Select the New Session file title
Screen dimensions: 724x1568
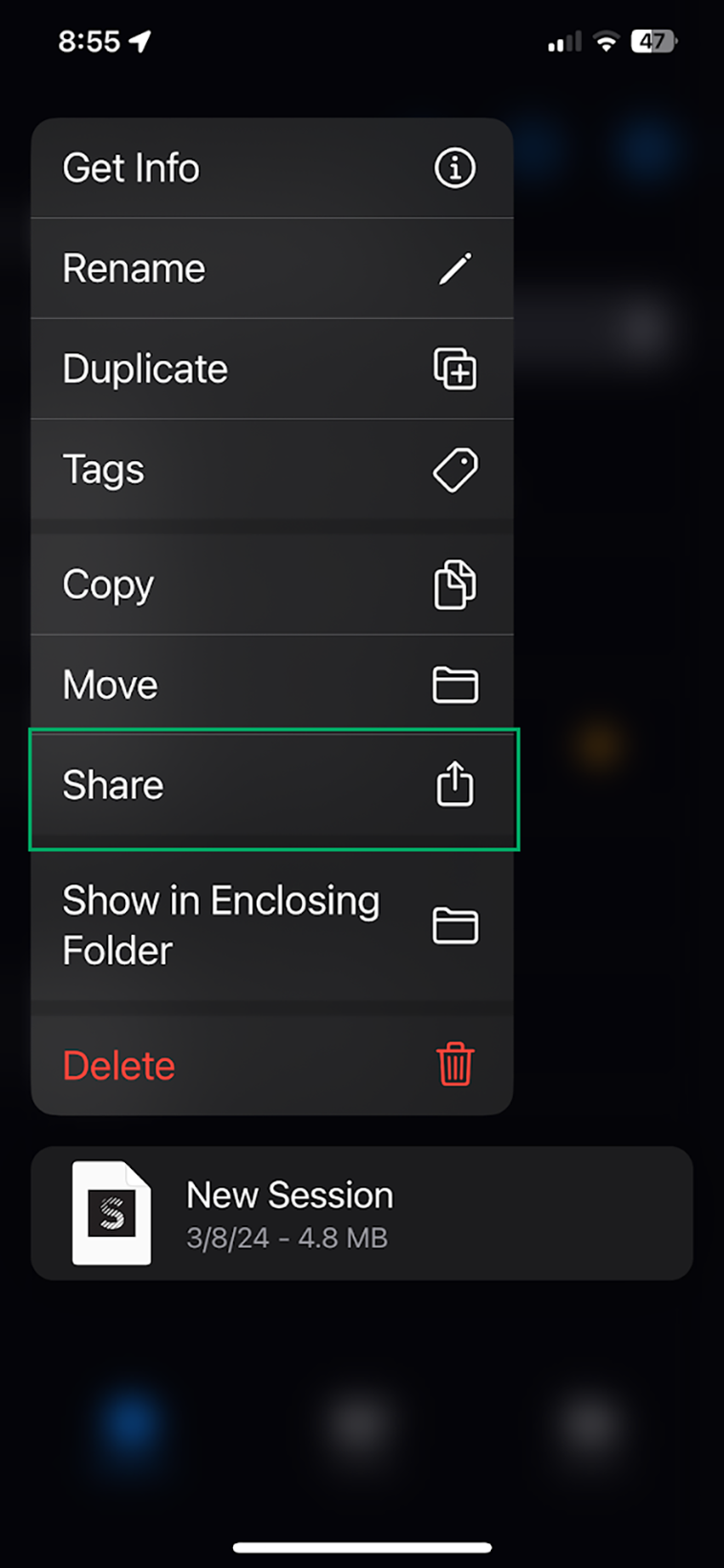point(289,1195)
